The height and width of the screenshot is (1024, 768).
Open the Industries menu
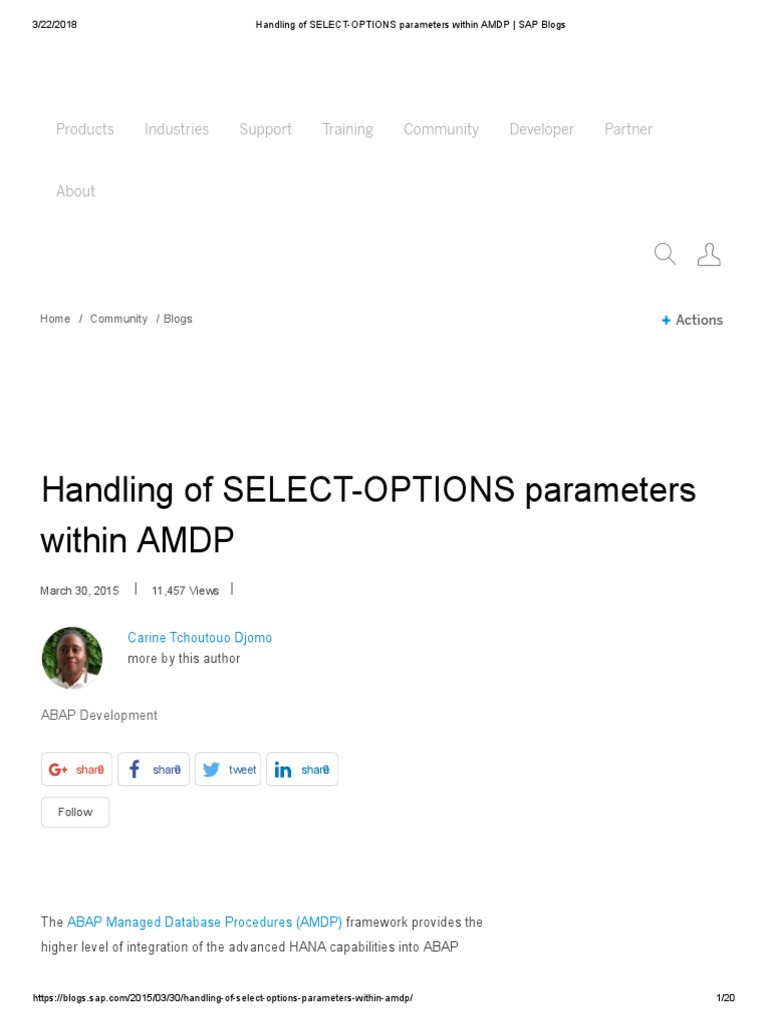coord(177,129)
